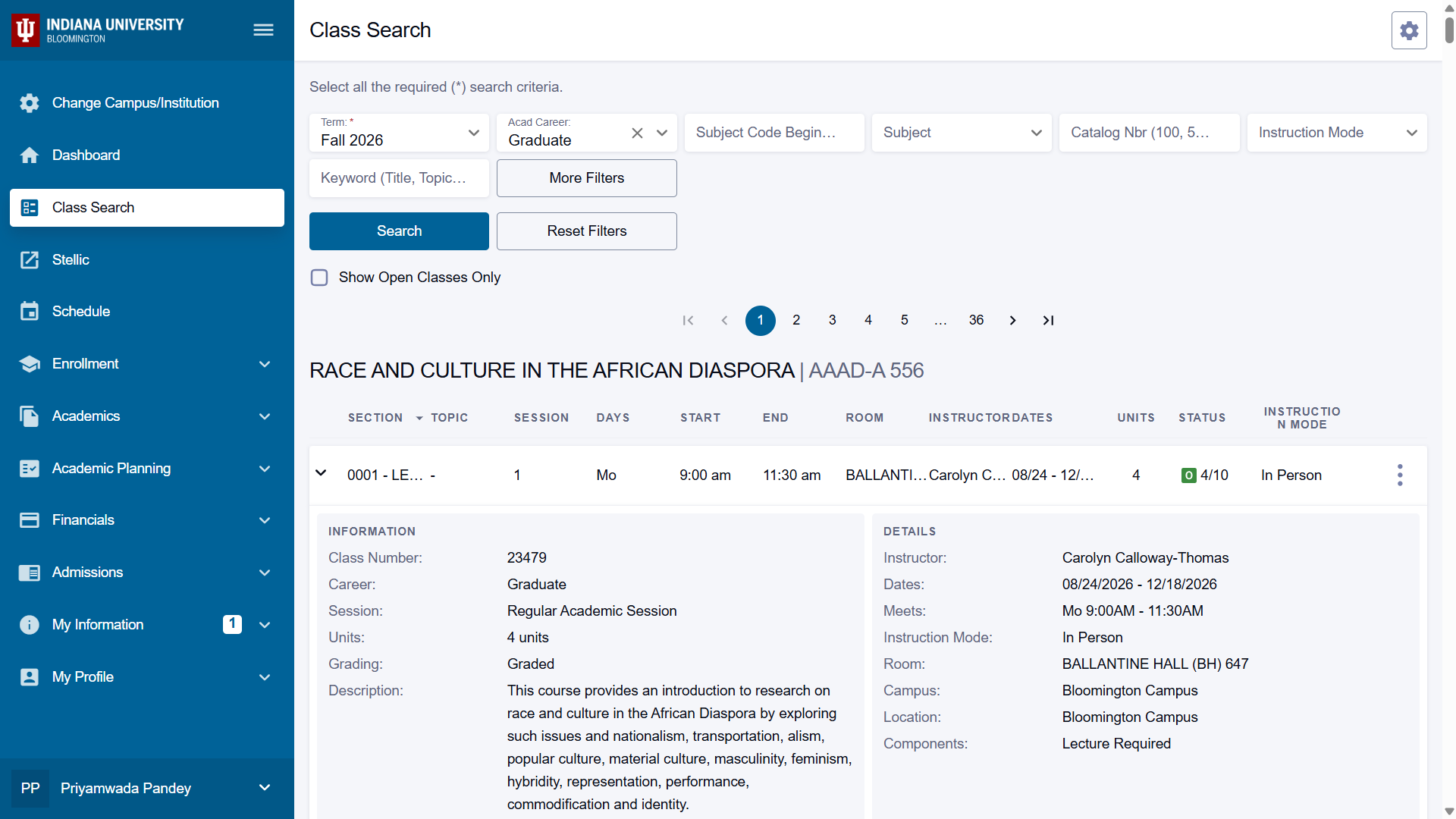Click the My Profile person icon
This screenshot has width=1456, height=819.
(30, 677)
